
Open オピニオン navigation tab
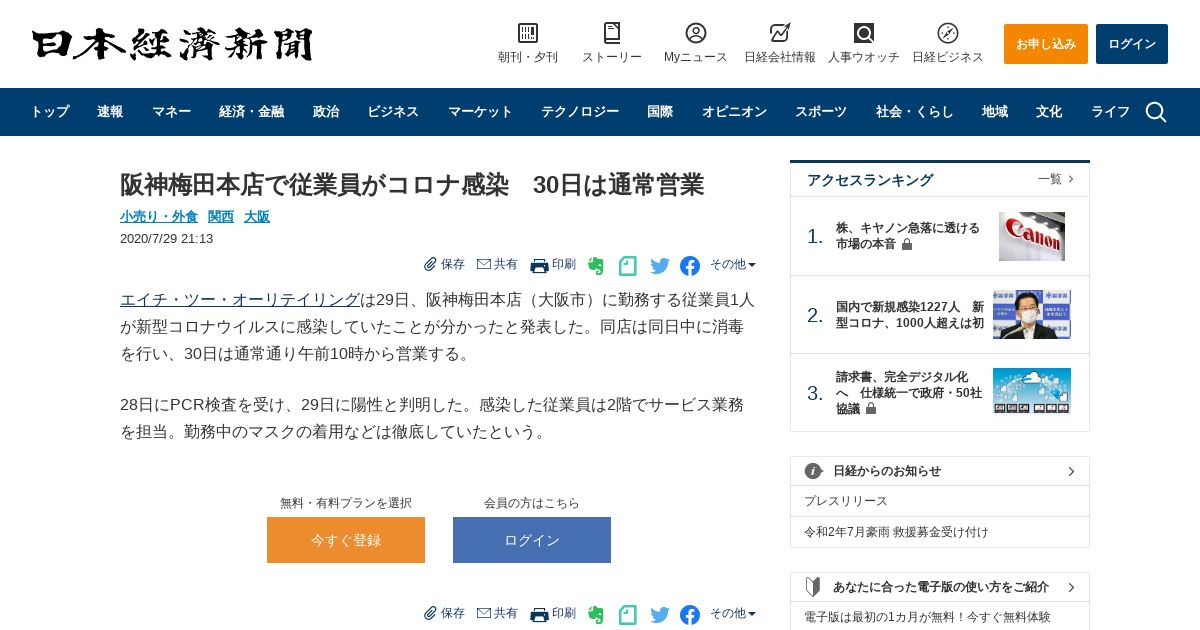point(734,112)
